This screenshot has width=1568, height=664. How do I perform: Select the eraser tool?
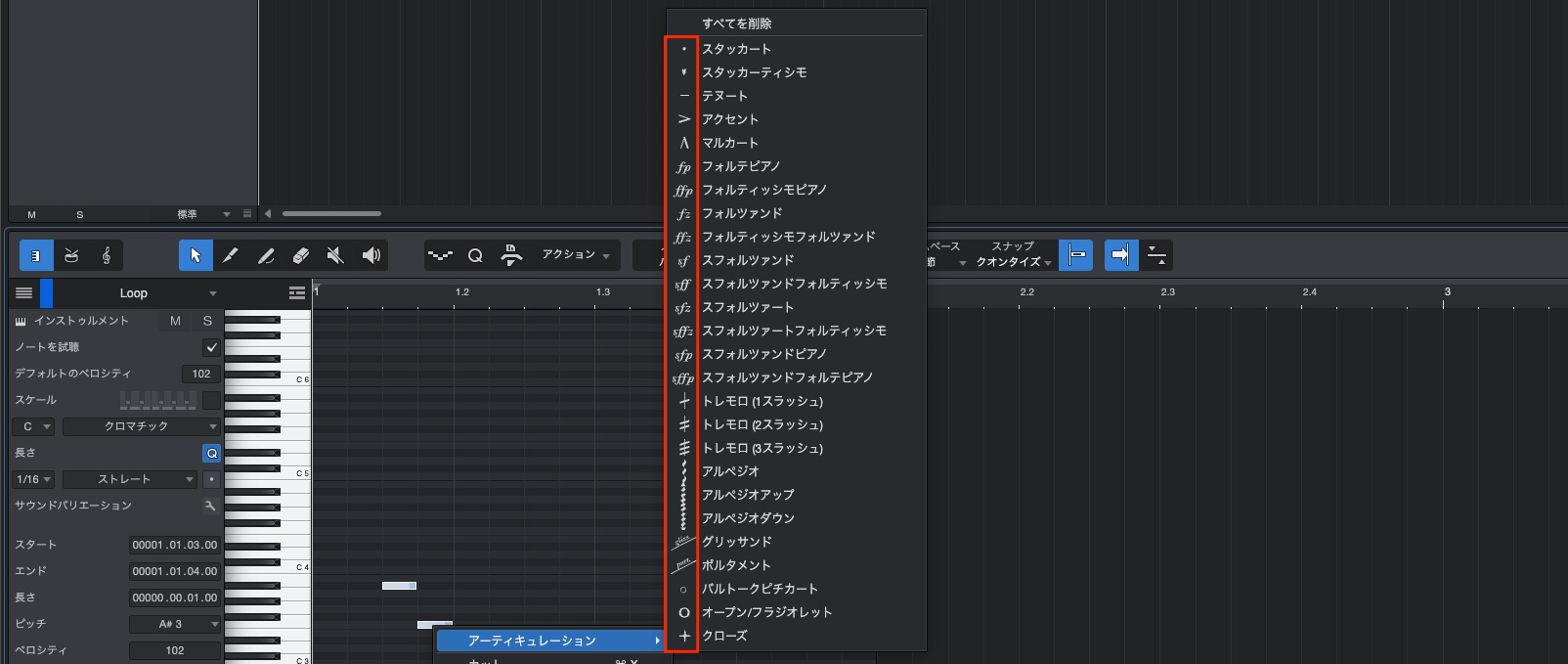click(301, 255)
